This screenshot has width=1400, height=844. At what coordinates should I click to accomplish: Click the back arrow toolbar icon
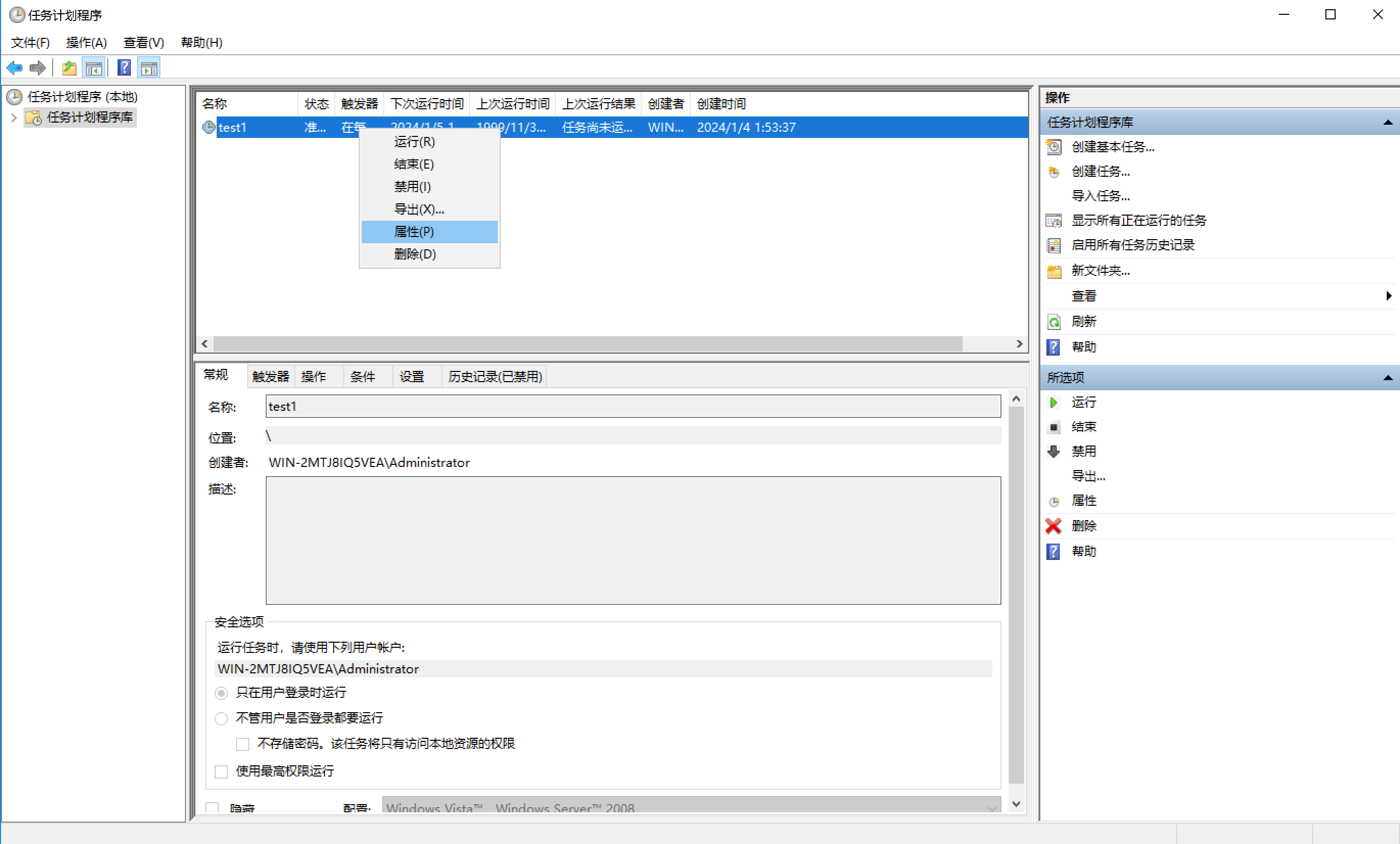(14, 68)
